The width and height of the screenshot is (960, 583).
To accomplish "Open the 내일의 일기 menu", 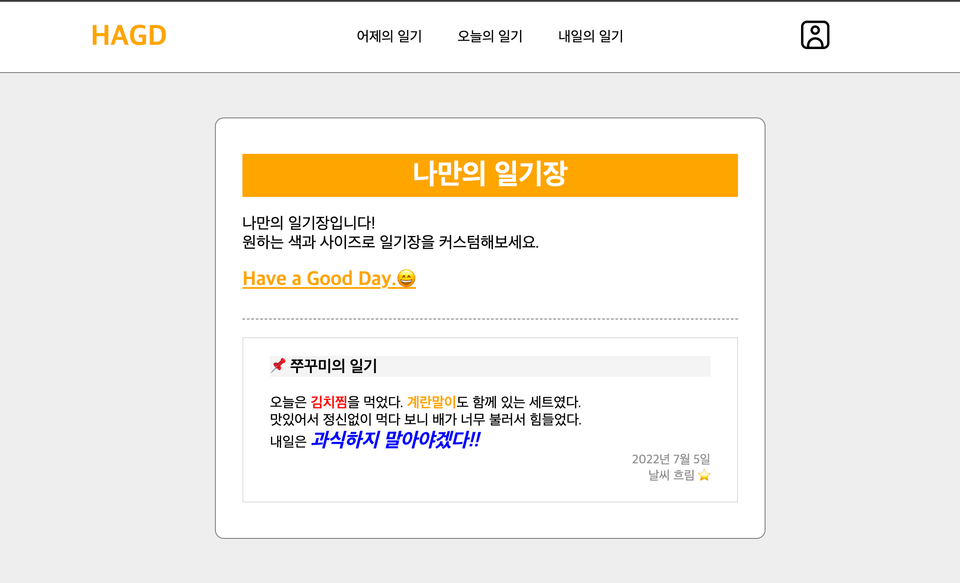I will 590,36.
